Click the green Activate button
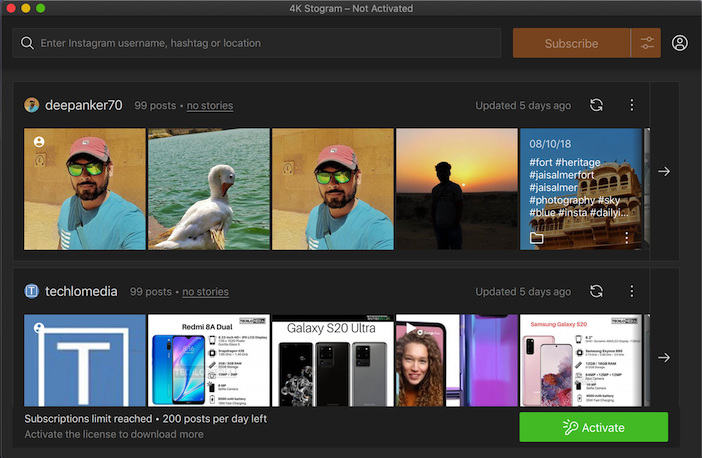 (x=594, y=427)
